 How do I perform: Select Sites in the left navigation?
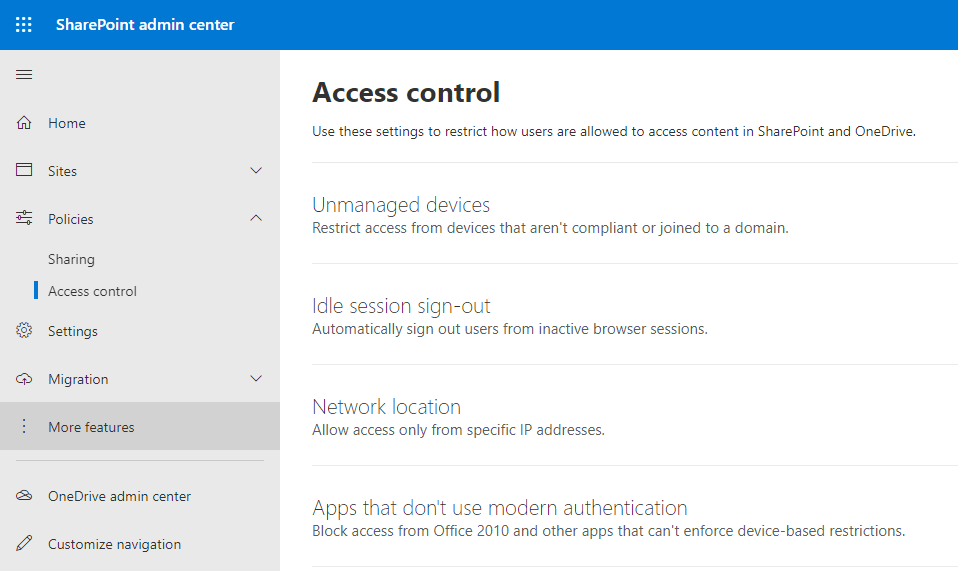tap(62, 171)
